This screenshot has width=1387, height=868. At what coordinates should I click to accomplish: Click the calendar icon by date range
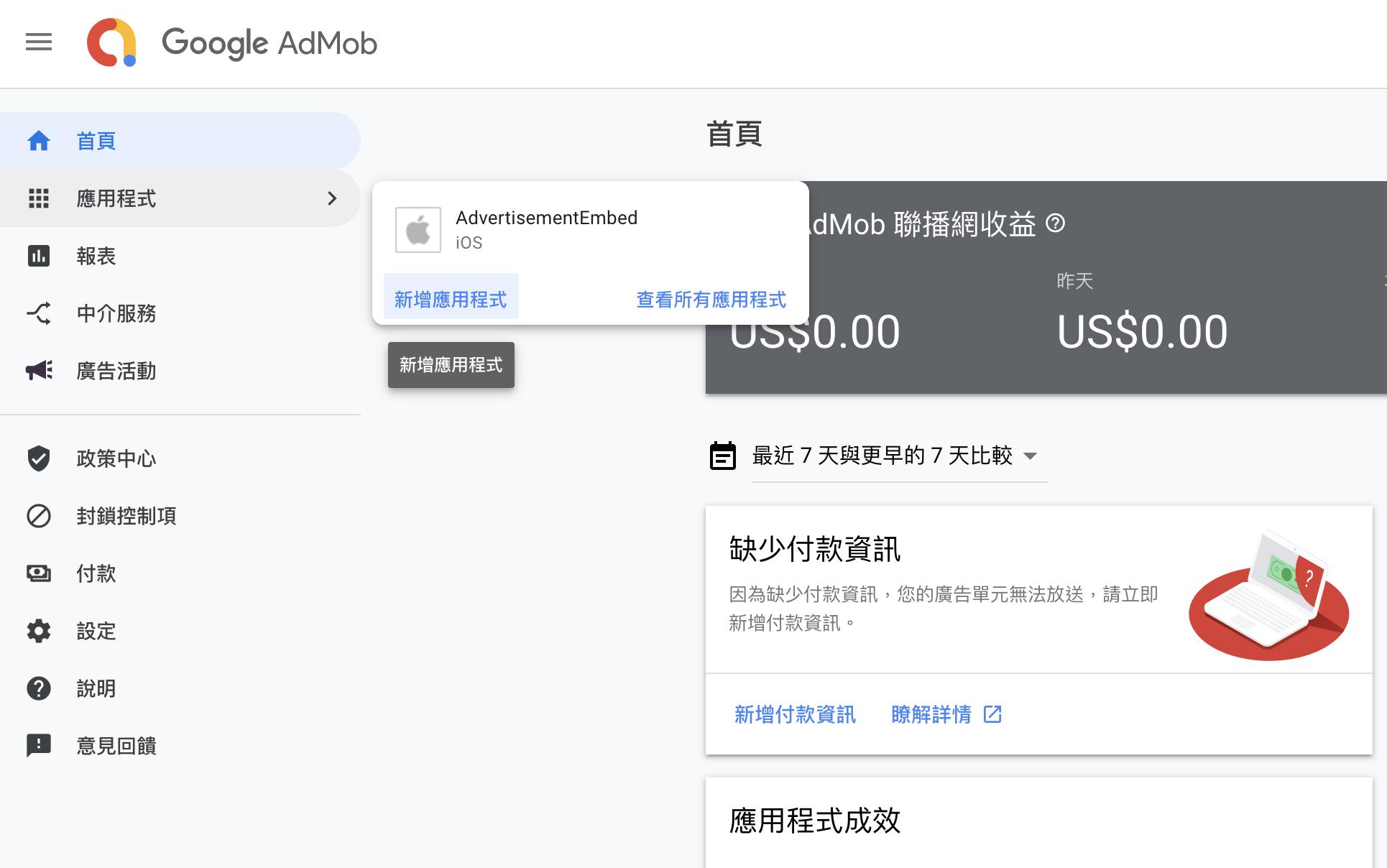723,456
